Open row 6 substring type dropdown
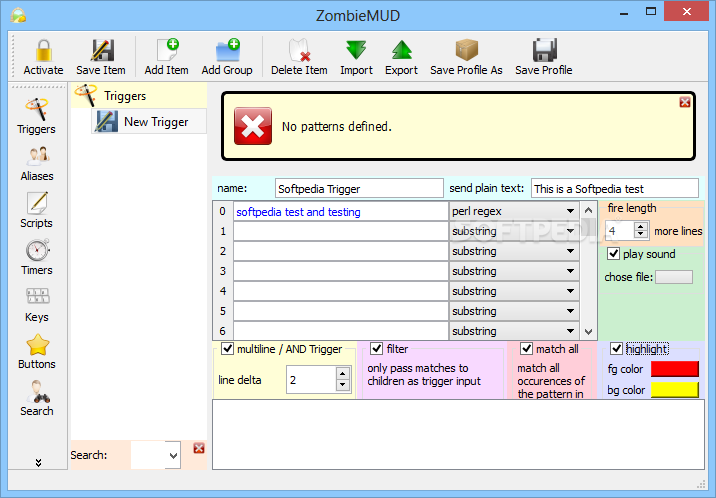Viewport: 716px width, 498px height. (514, 331)
